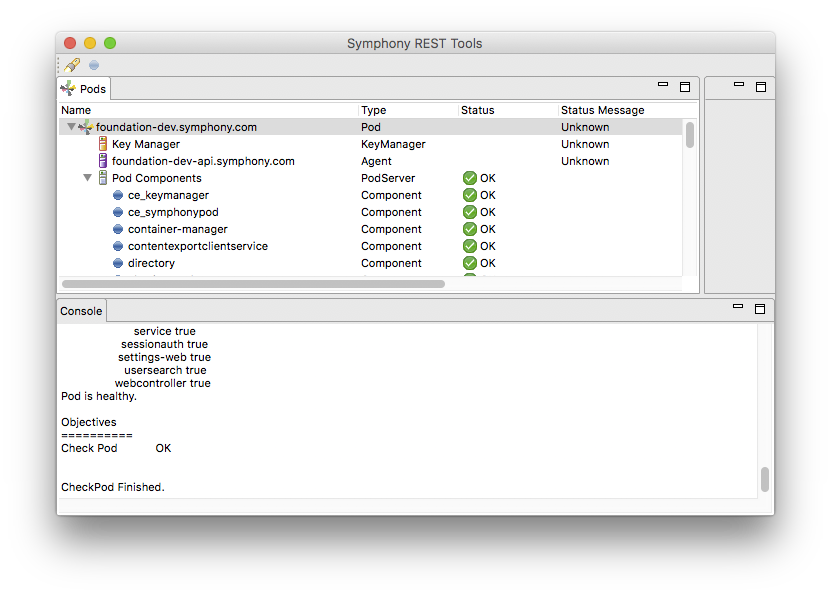Image resolution: width=831 pixels, height=596 pixels.
Task: Click the blue icon beside ce_keymanager
Action: (118, 195)
